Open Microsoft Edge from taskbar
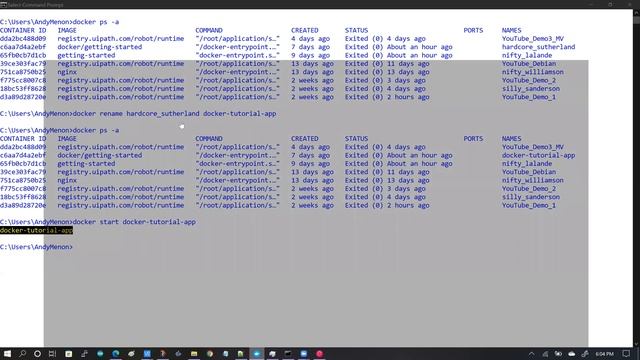640x360 pixels. coord(116,353)
